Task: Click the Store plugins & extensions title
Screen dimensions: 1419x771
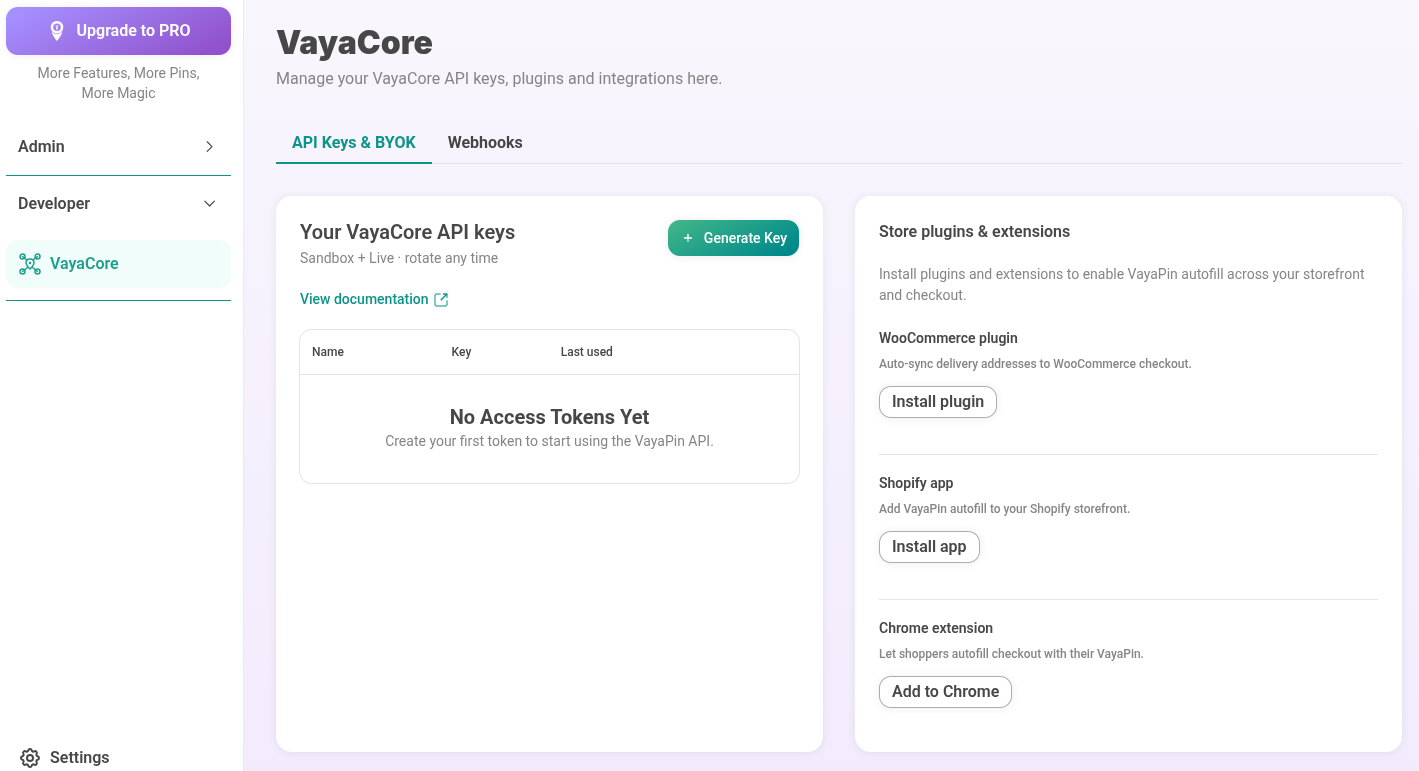Action: pyautogui.click(x=974, y=232)
